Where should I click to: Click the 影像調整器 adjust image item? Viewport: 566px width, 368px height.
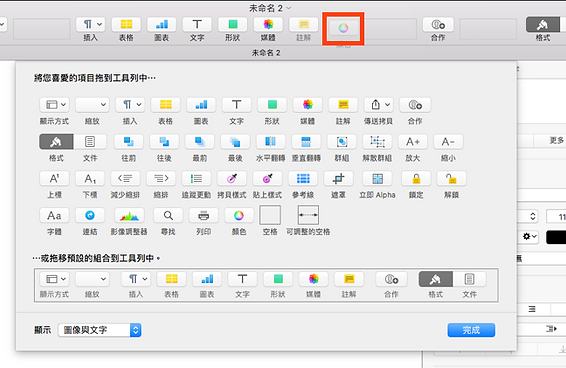pos(129,216)
